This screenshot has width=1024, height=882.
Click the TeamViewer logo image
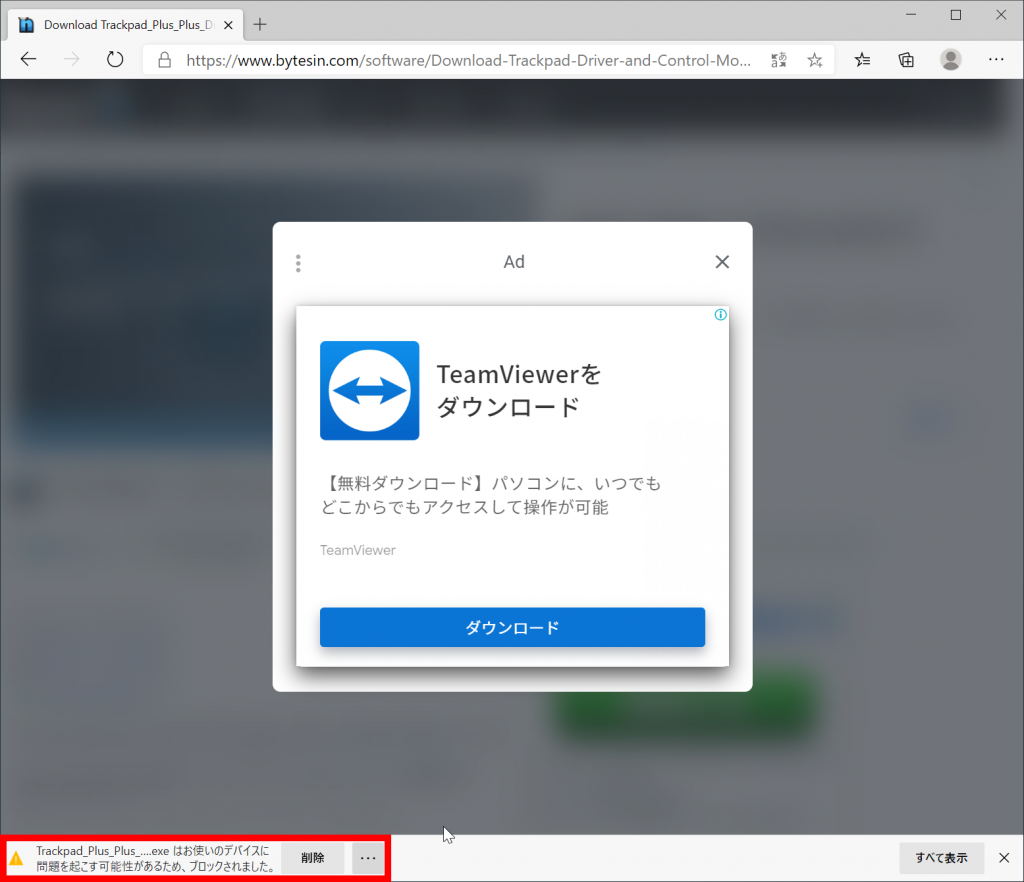pos(370,390)
